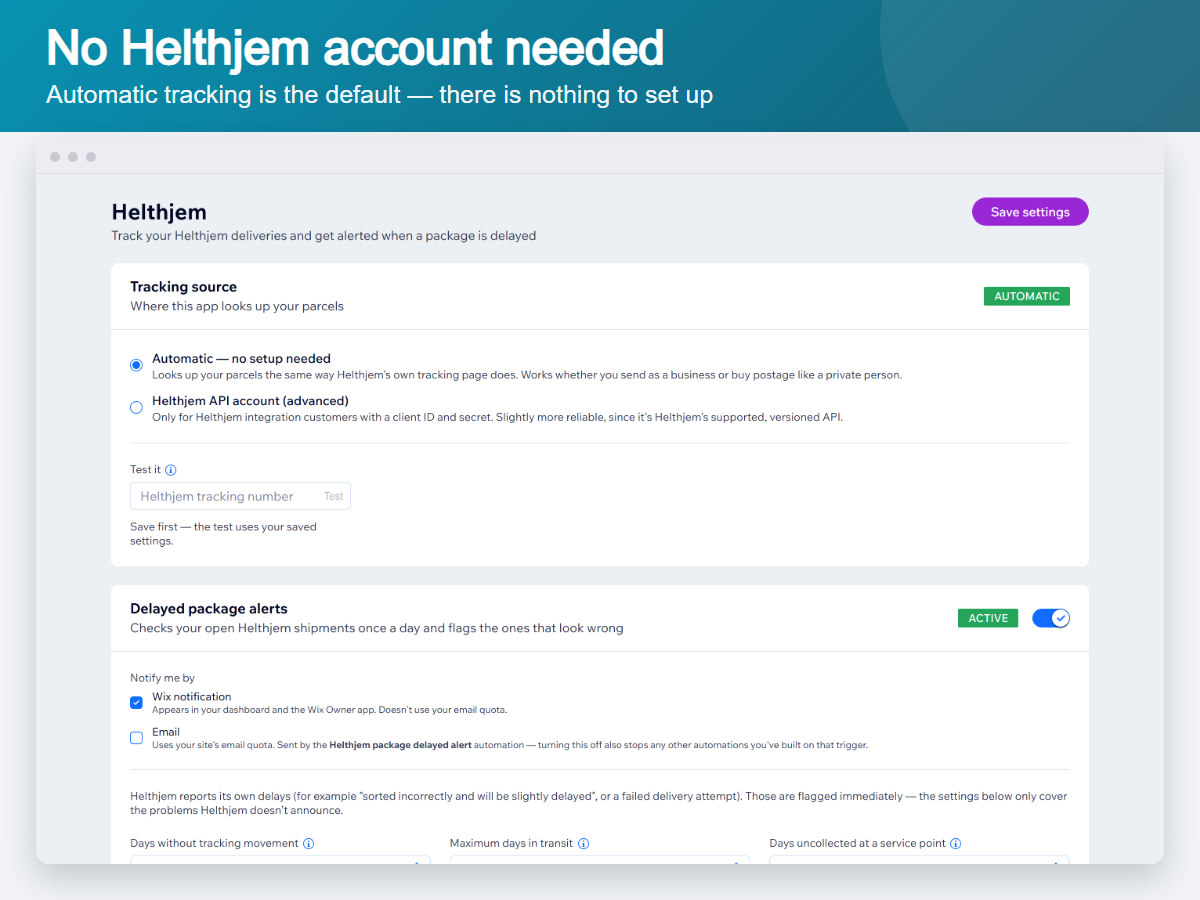Open the Days without tracking movement field
Screen dimensions: 1200x900
pos(280,860)
